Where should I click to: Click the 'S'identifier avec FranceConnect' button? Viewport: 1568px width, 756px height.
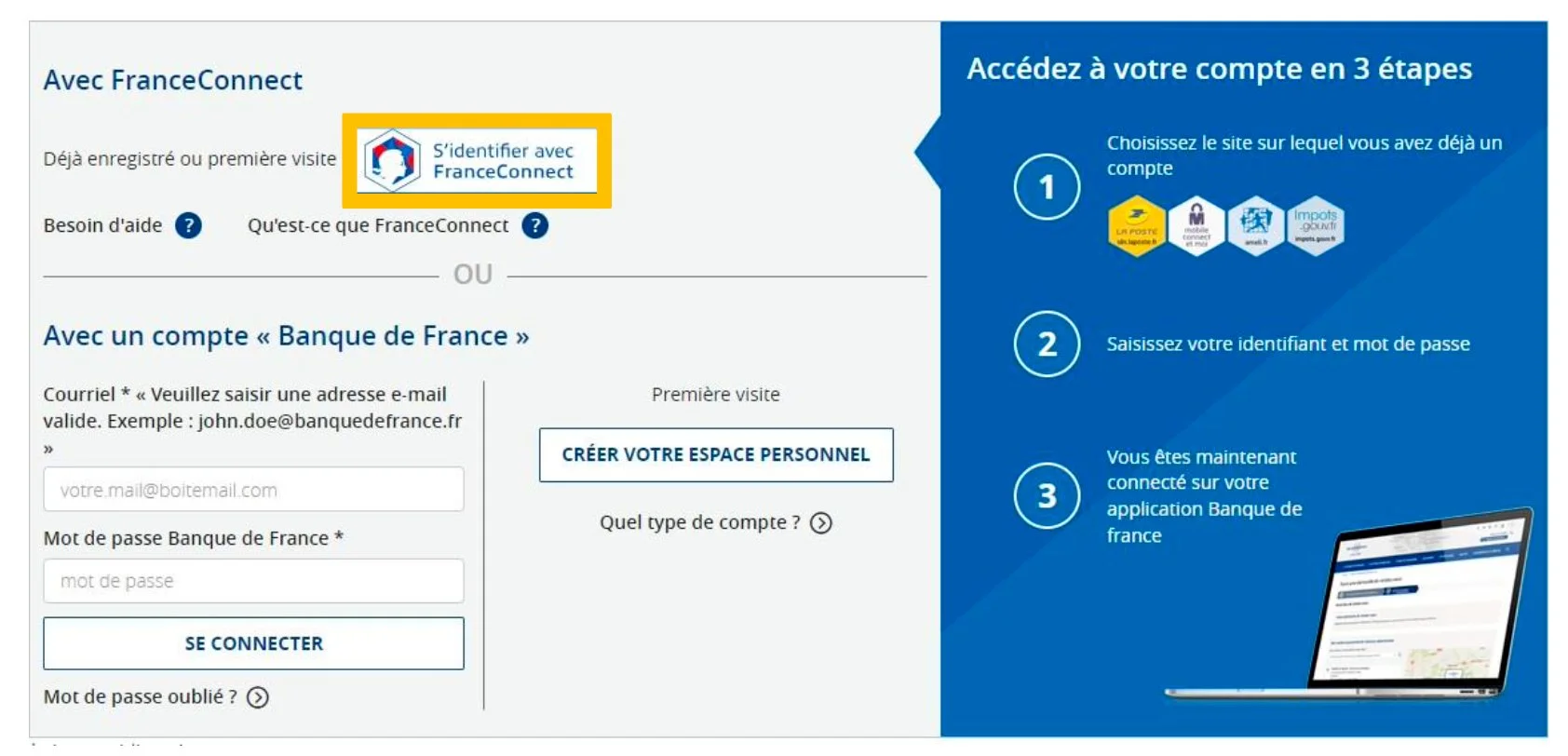477,161
